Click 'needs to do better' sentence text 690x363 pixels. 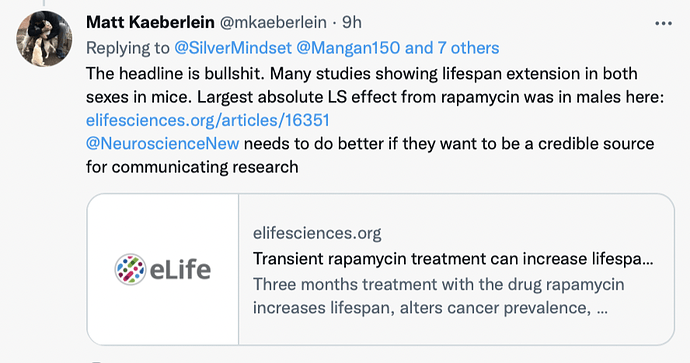[x=449, y=143]
